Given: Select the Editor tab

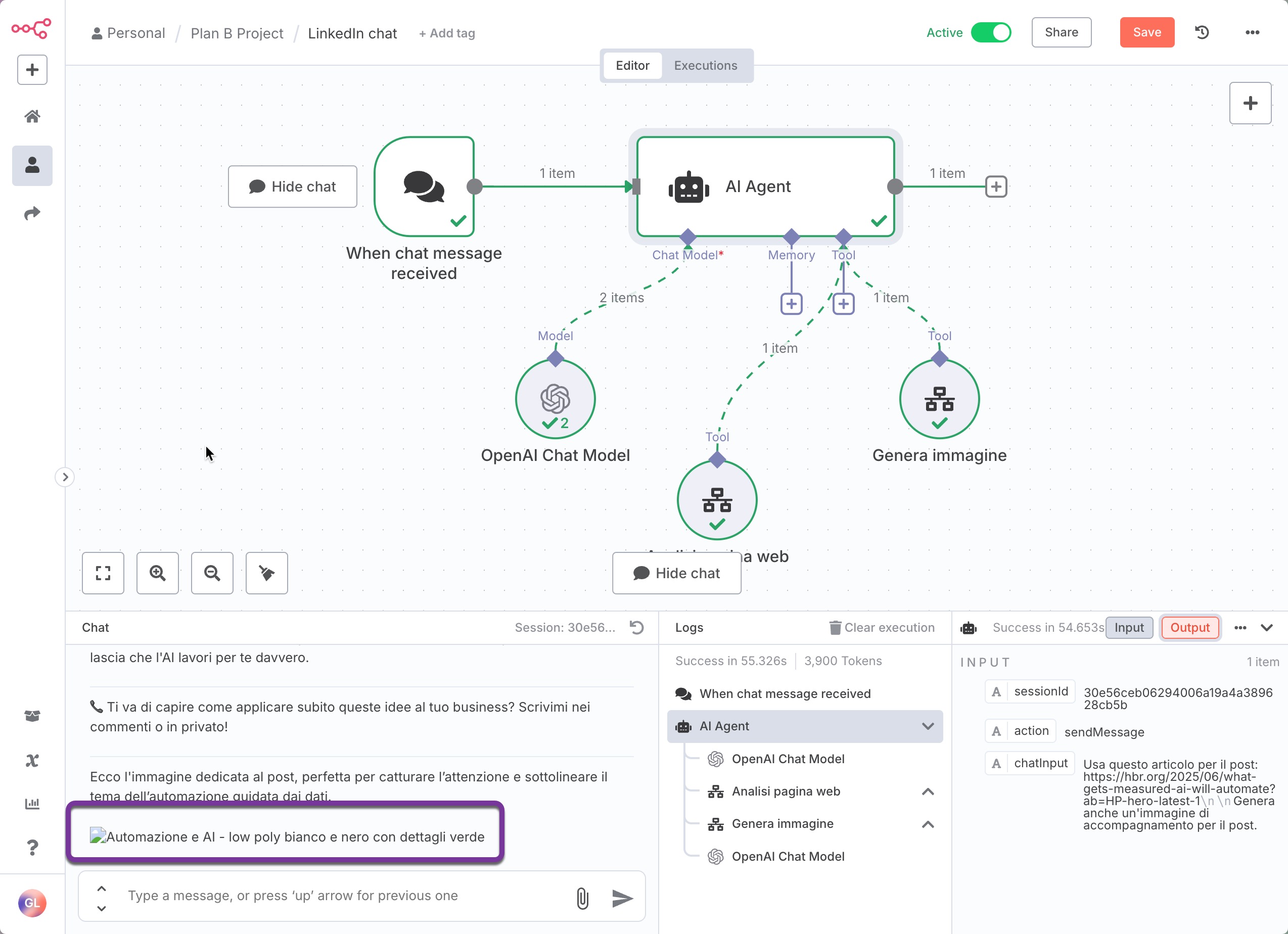Looking at the screenshot, I should tap(632, 65).
